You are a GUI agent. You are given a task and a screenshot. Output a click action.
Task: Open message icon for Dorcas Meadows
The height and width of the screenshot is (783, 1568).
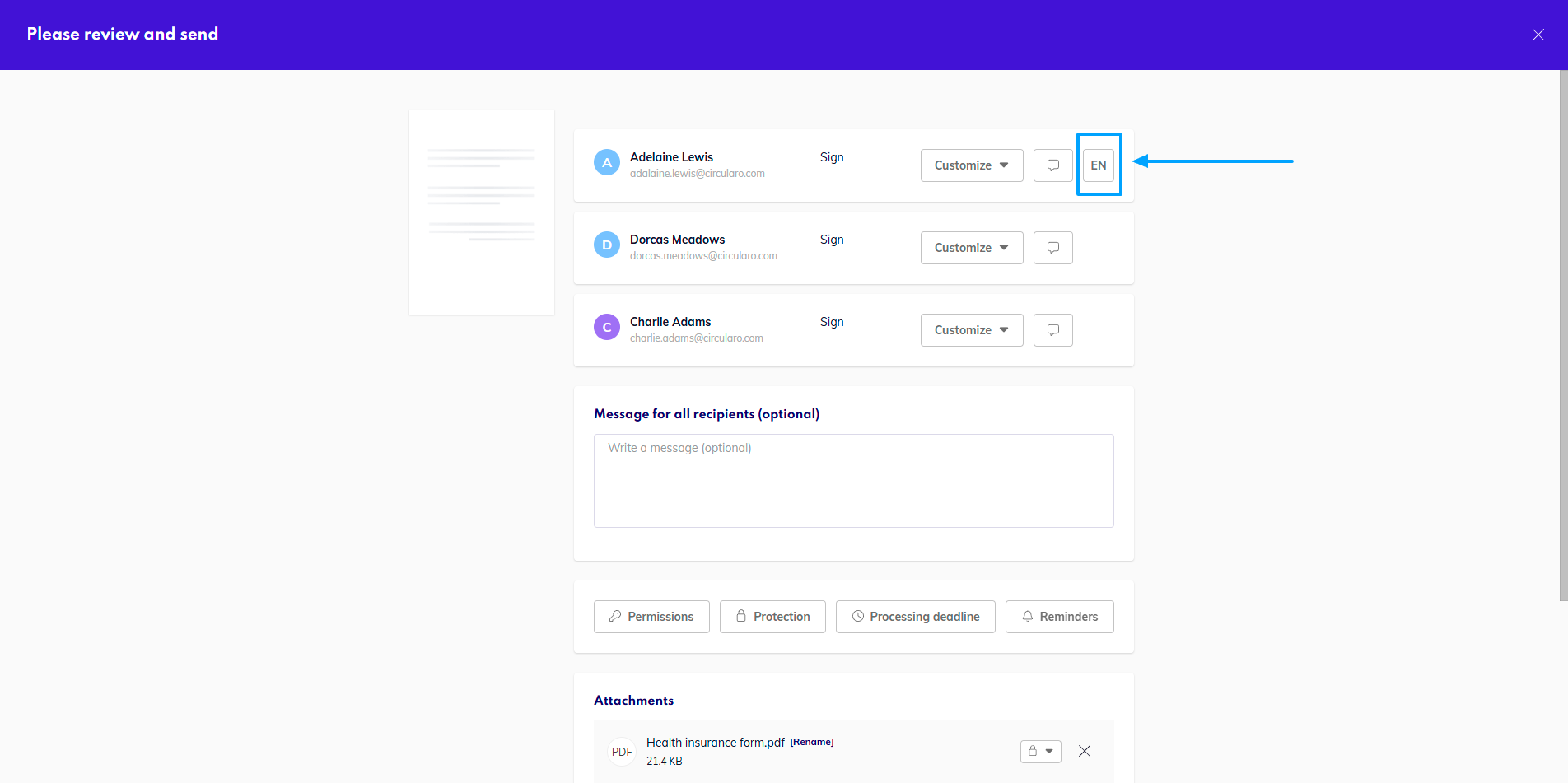pyautogui.click(x=1052, y=248)
